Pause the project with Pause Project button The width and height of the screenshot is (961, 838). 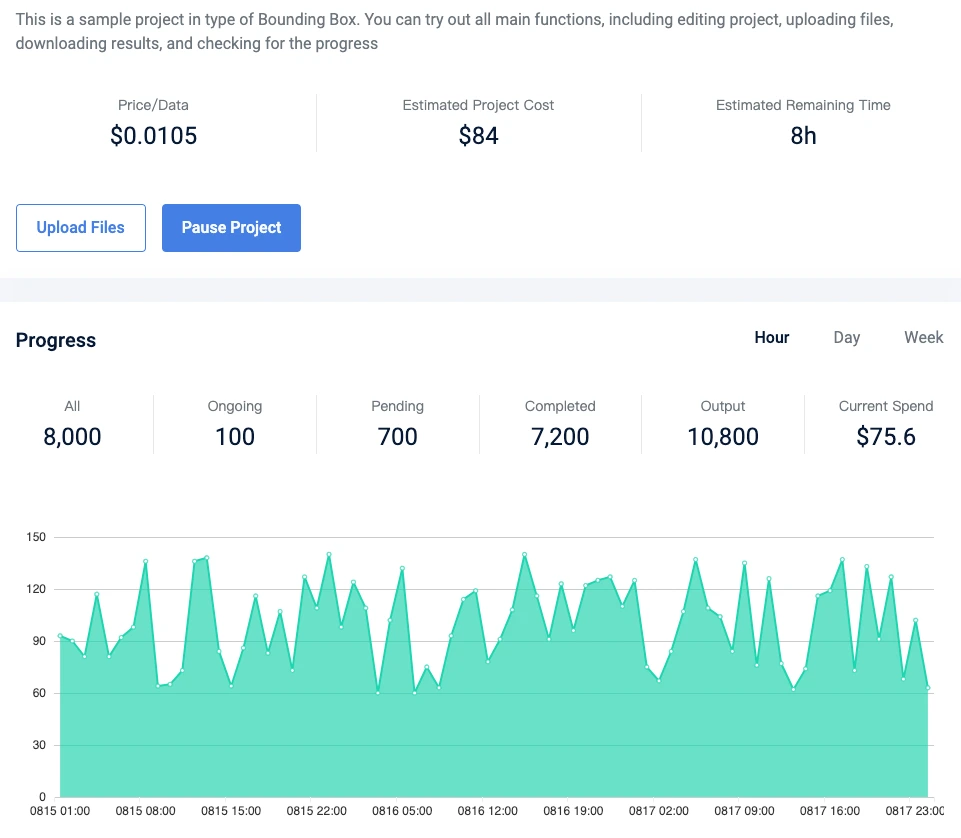pos(231,228)
